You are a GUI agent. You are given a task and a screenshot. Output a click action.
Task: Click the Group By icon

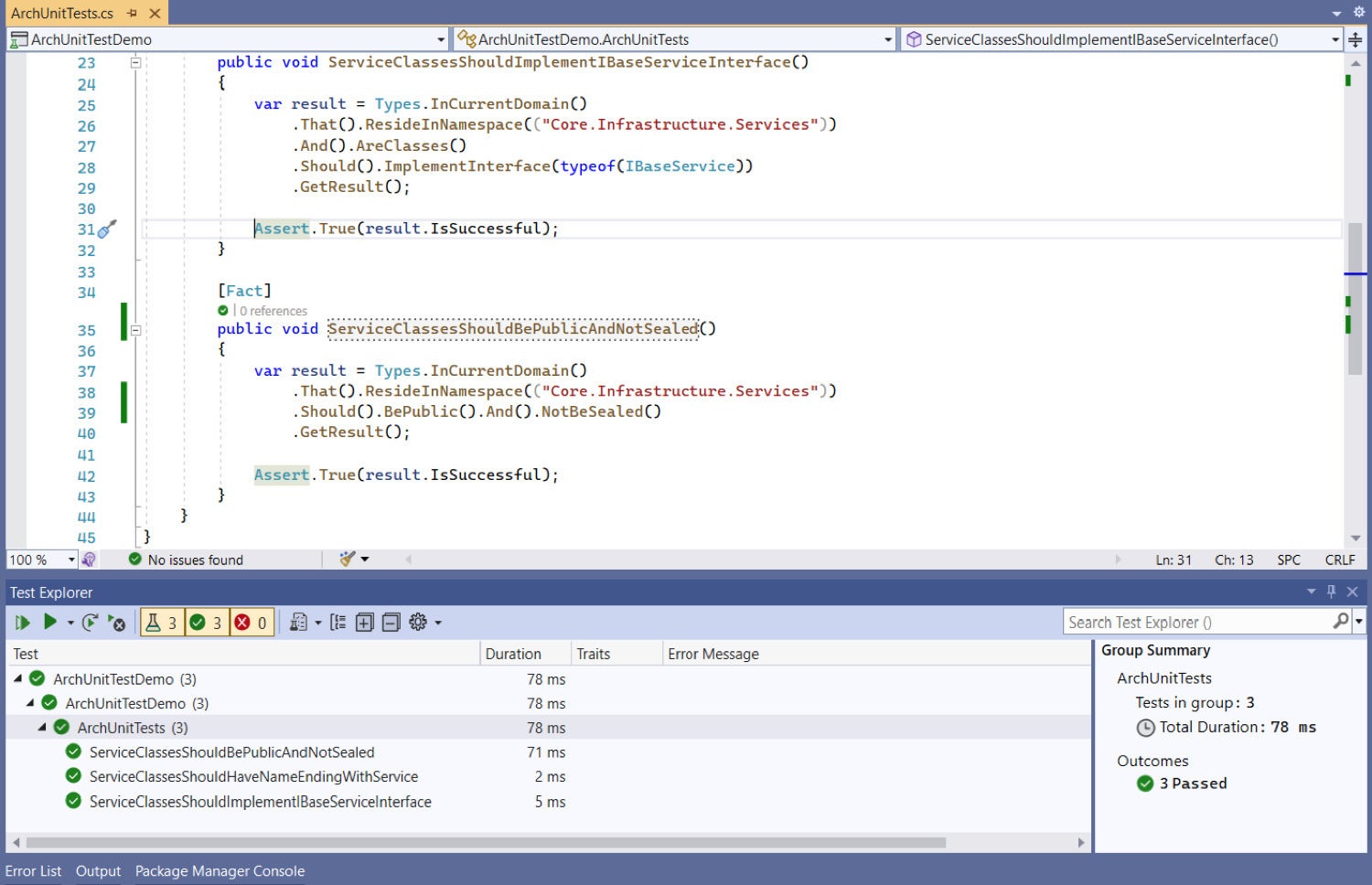coord(338,623)
